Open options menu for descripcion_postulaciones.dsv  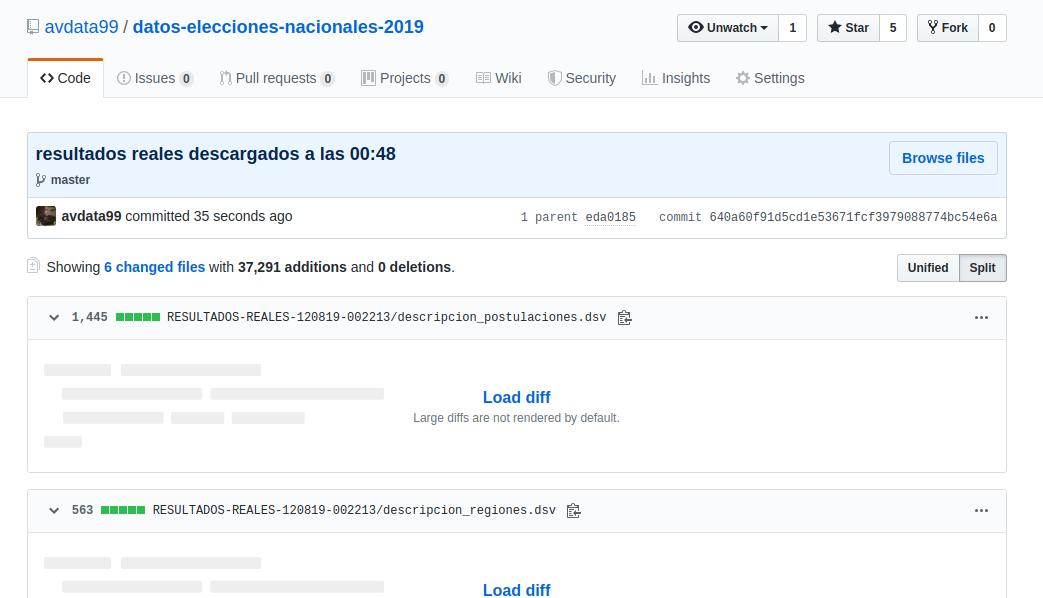(981, 318)
